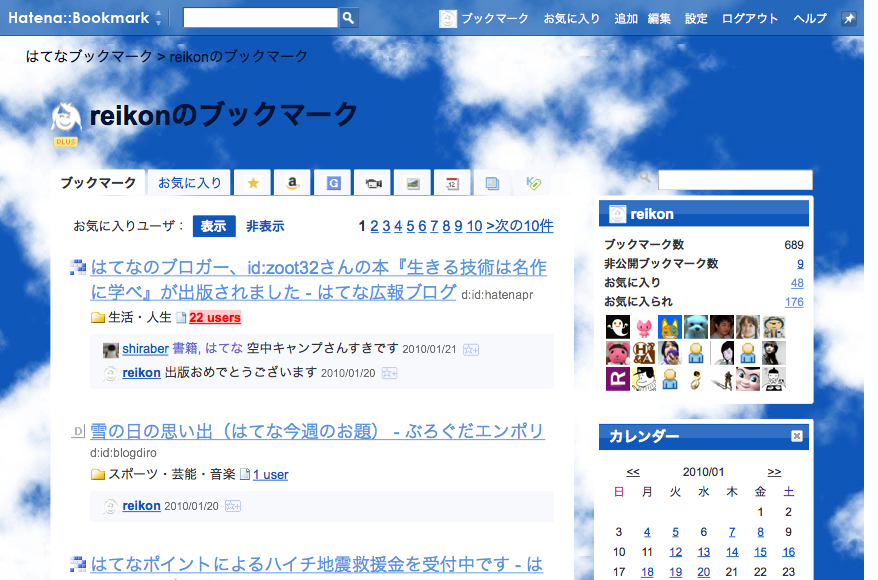Image resolution: width=878 pixels, height=580 pixels.
Task: Click the 書籍 tag on shiraber's comment
Action: pyautogui.click(x=186, y=349)
